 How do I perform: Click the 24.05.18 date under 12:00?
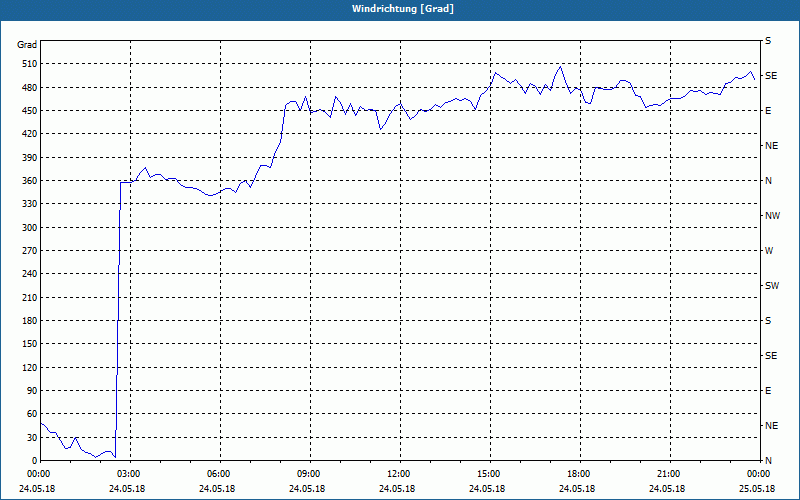point(397,489)
